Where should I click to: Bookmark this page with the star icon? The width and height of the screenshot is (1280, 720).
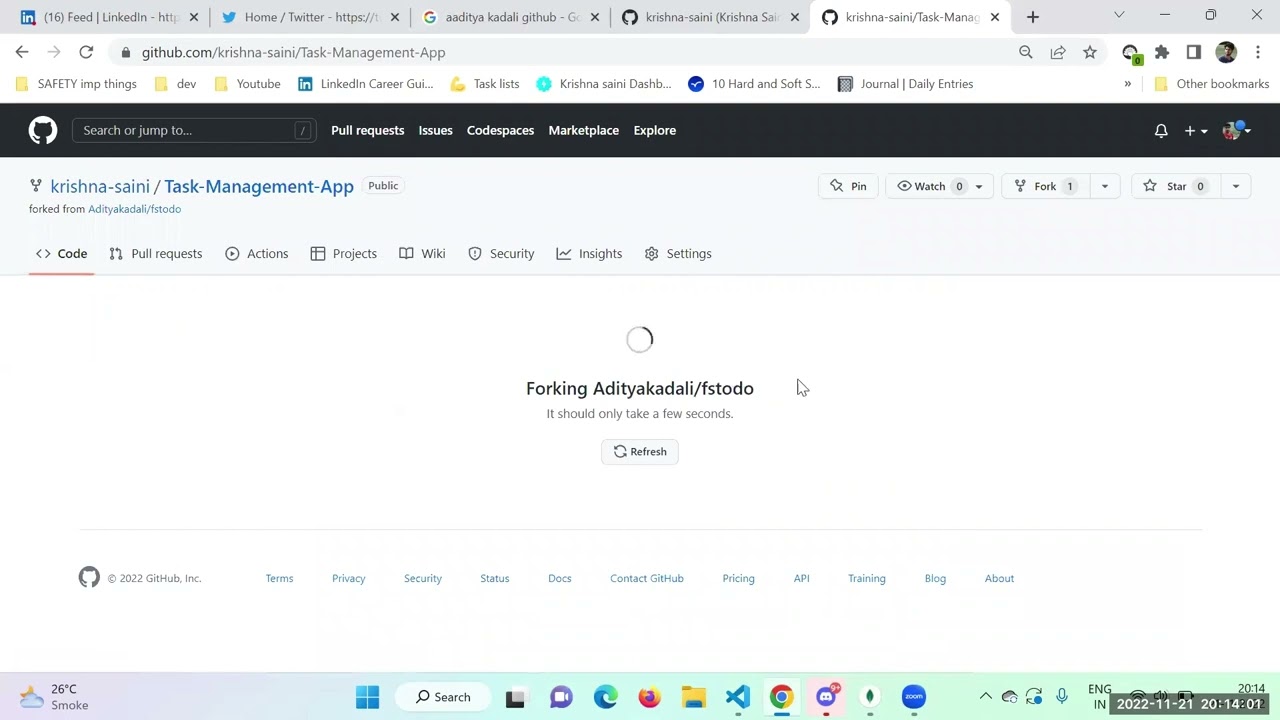(1090, 52)
